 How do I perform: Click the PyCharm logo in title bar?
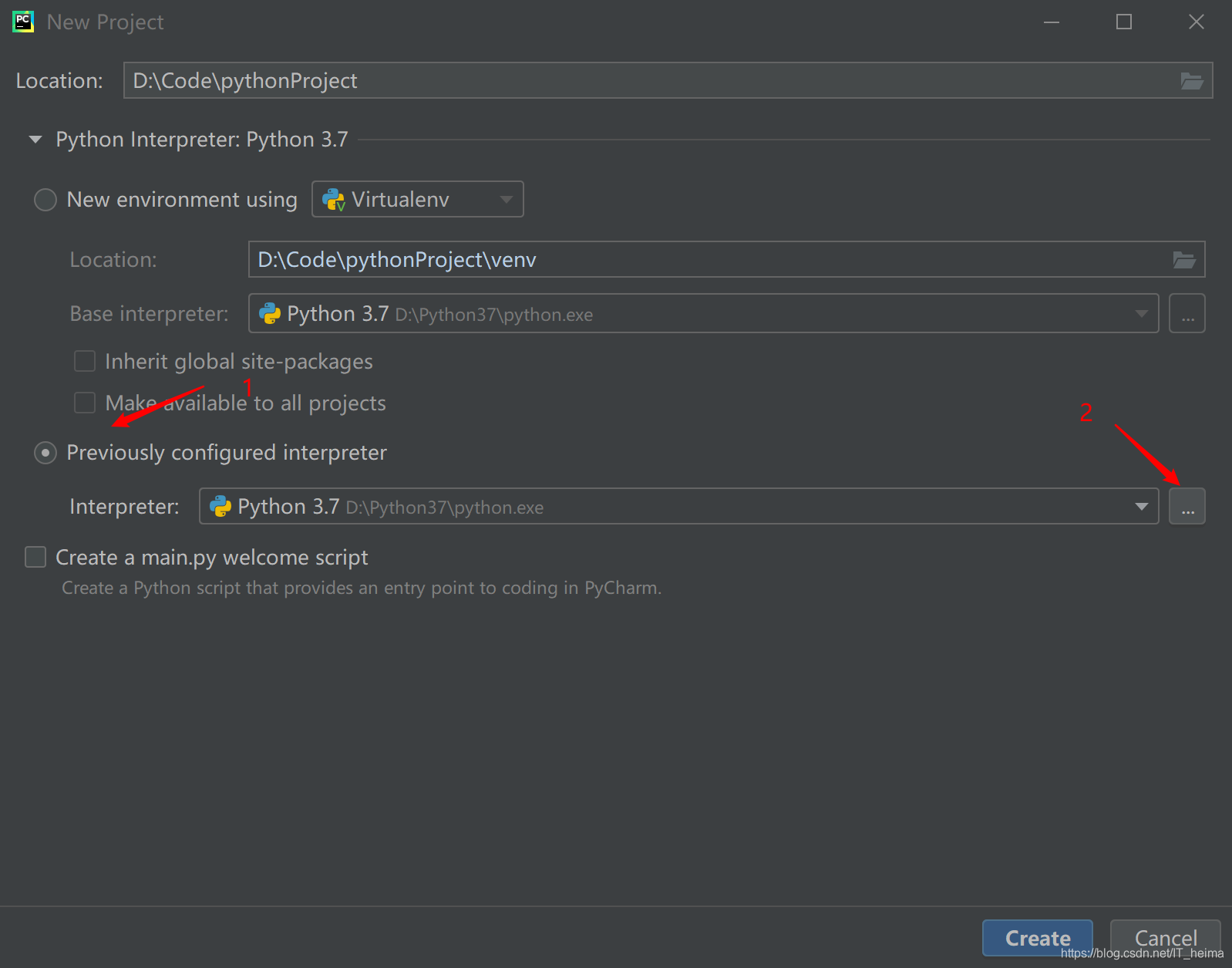tap(23, 22)
